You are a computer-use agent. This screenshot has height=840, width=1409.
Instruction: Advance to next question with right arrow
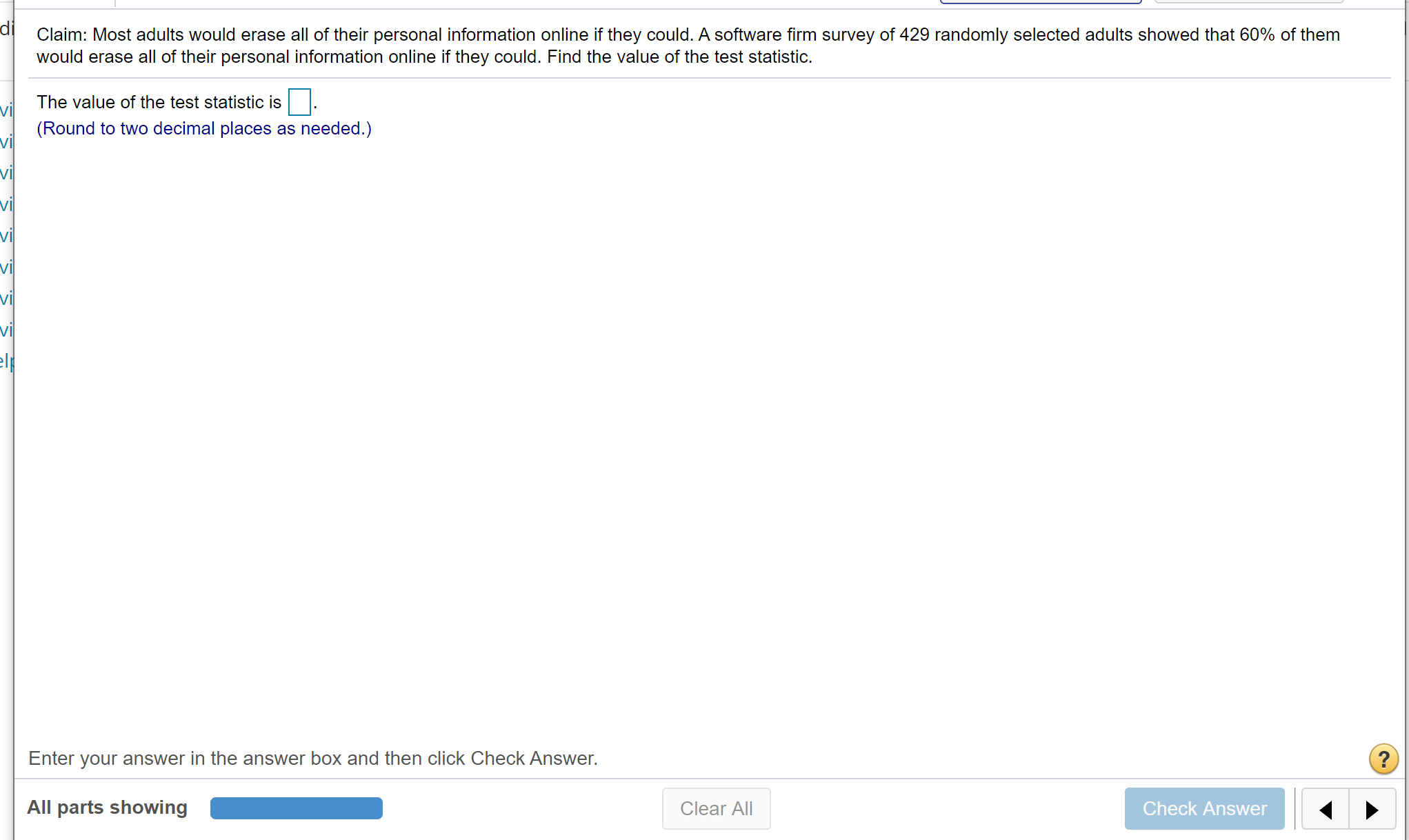(1372, 809)
